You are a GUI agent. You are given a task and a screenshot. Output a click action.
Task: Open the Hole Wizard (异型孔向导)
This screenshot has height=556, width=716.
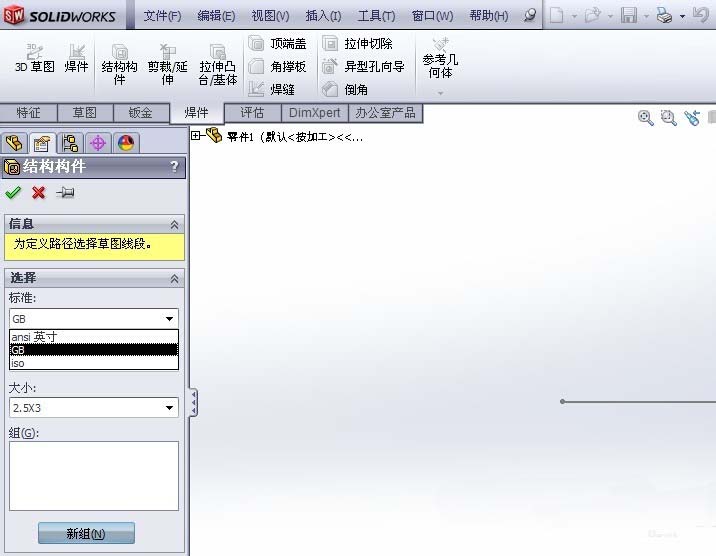[363, 67]
